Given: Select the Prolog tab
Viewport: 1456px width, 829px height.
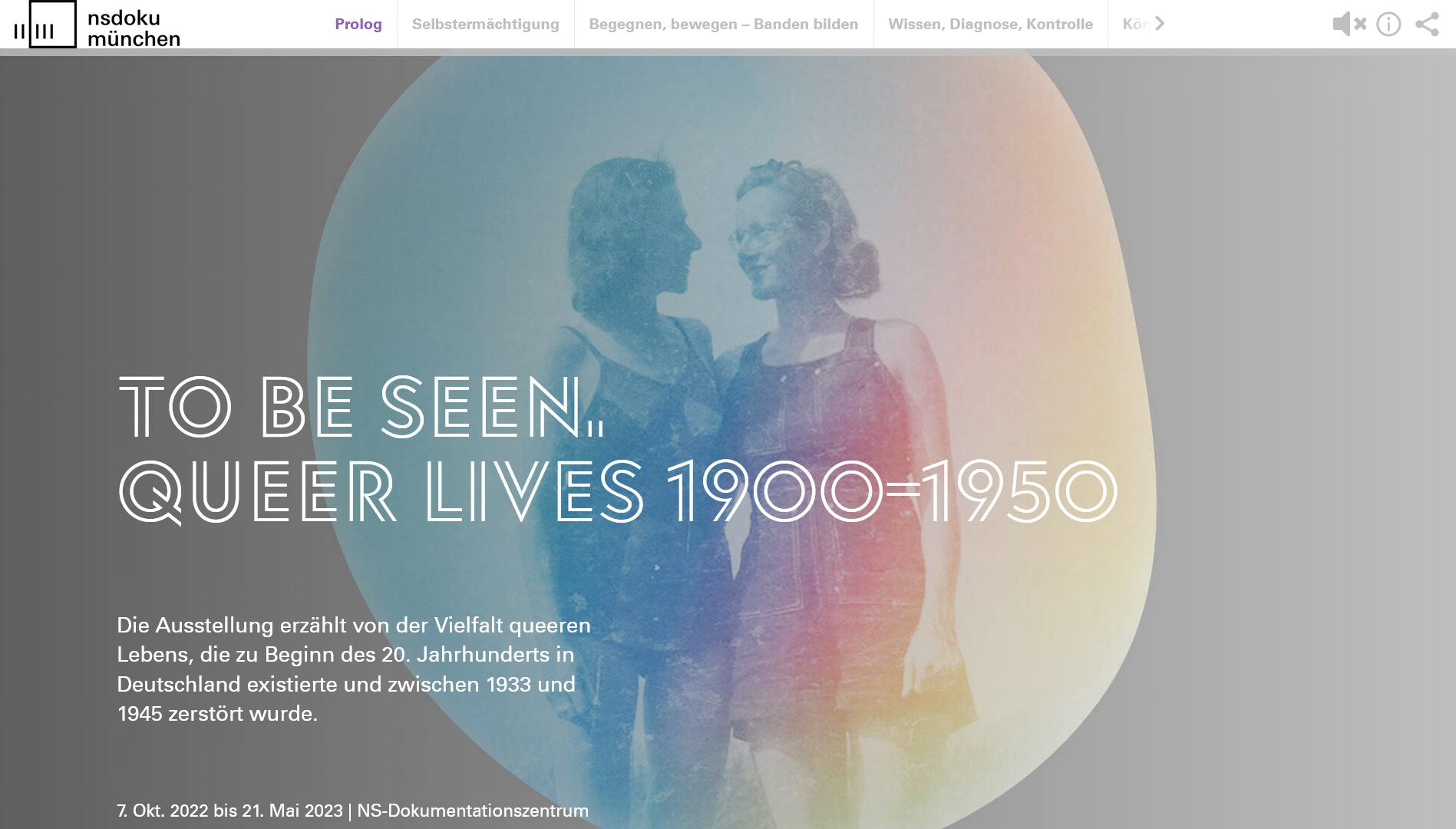Looking at the screenshot, I should tap(358, 24).
